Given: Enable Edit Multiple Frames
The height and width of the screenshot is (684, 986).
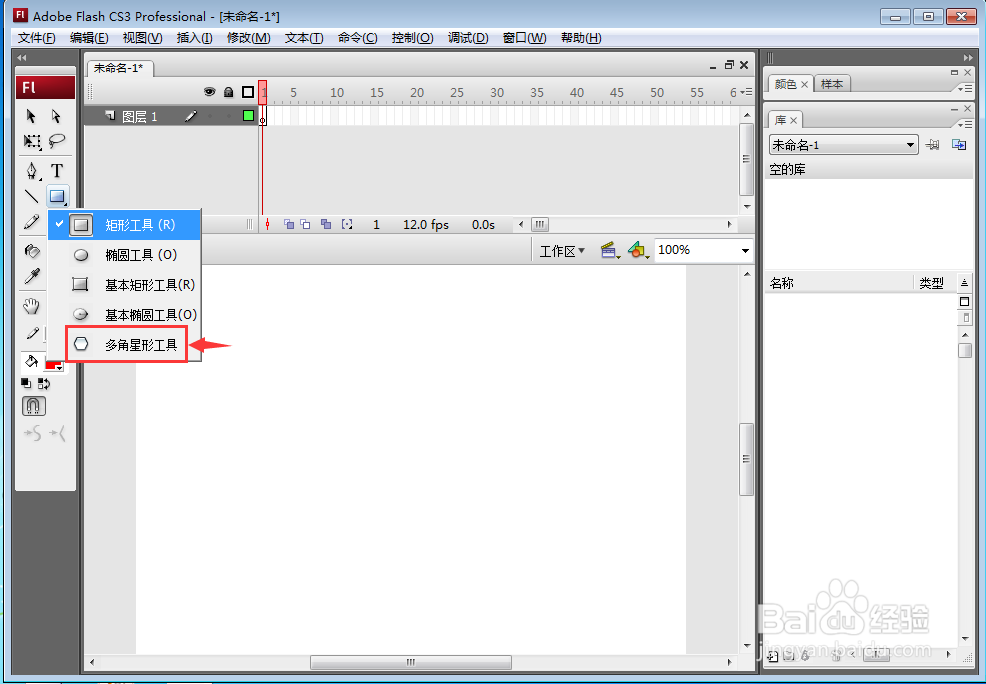Looking at the screenshot, I should point(326,224).
